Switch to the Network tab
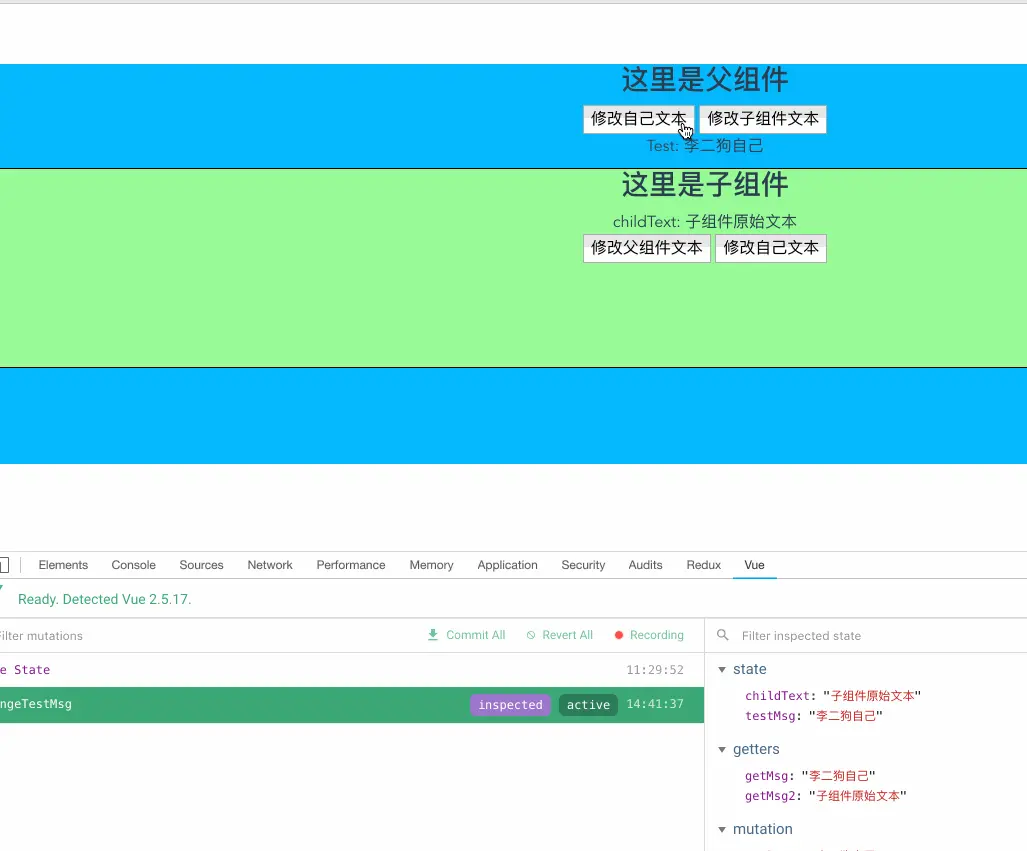This screenshot has width=1027, height=851. coord(270,565)
